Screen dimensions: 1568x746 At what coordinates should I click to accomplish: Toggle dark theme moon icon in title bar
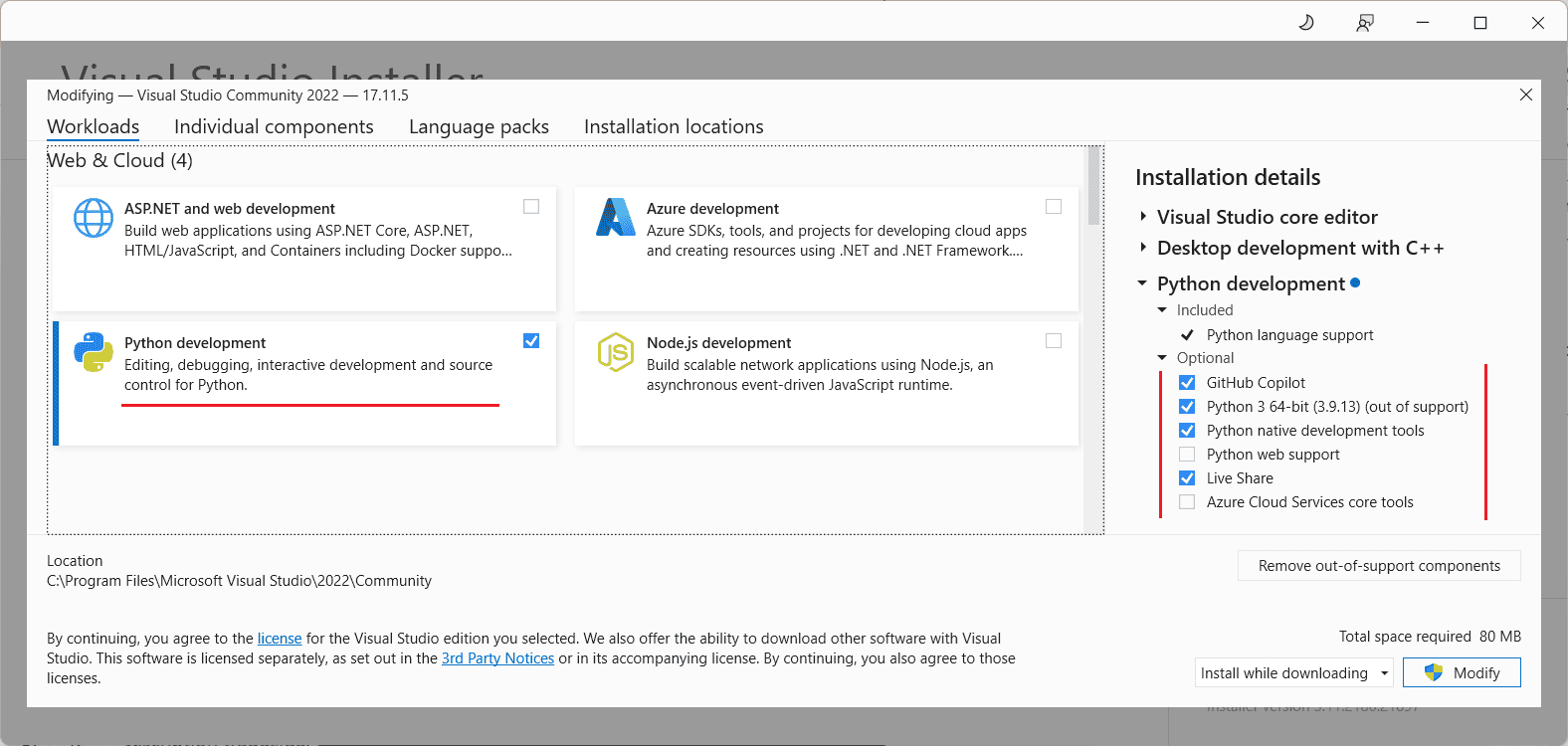[1306, 22]
